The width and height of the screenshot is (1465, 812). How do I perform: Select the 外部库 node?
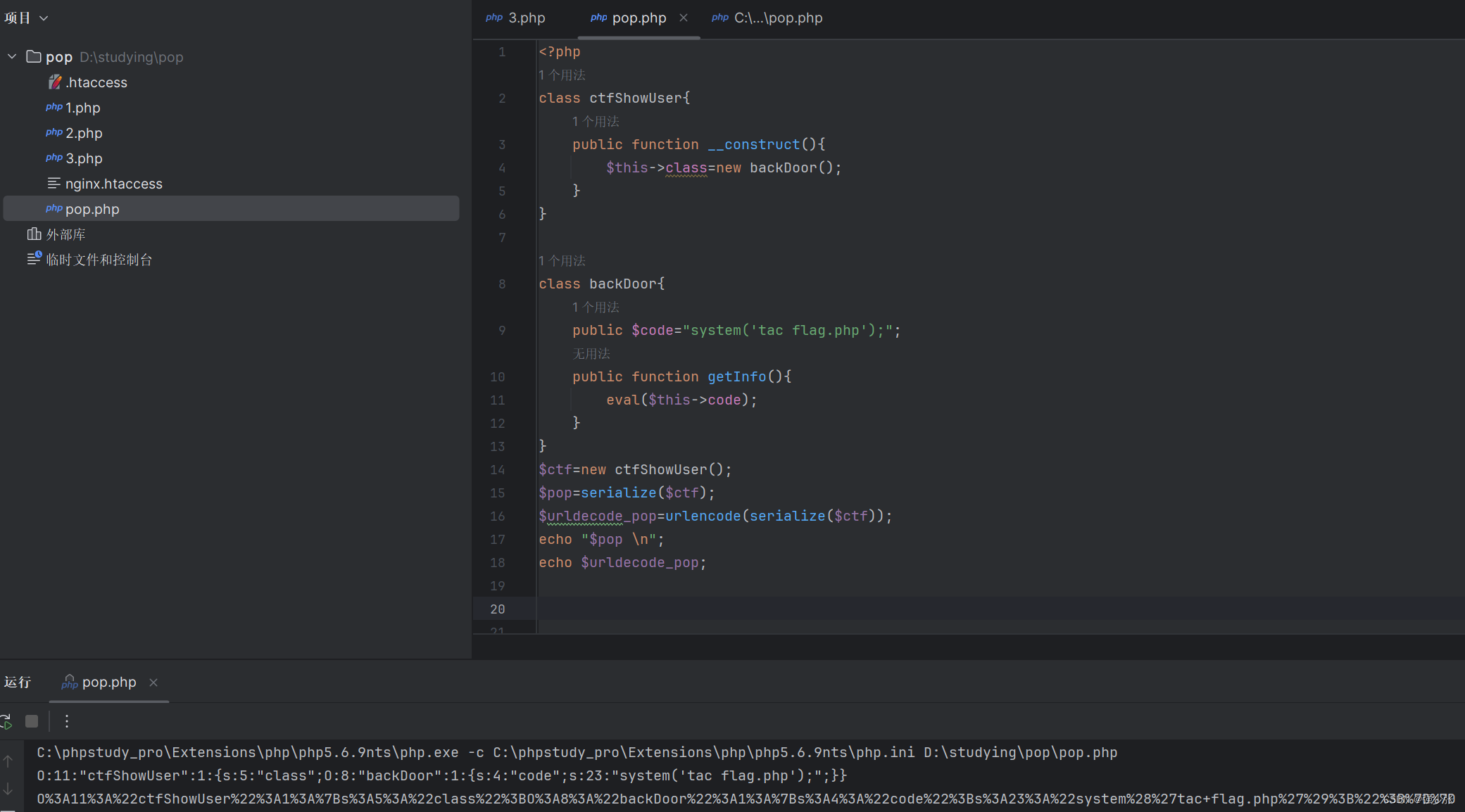tap(65, 234)
